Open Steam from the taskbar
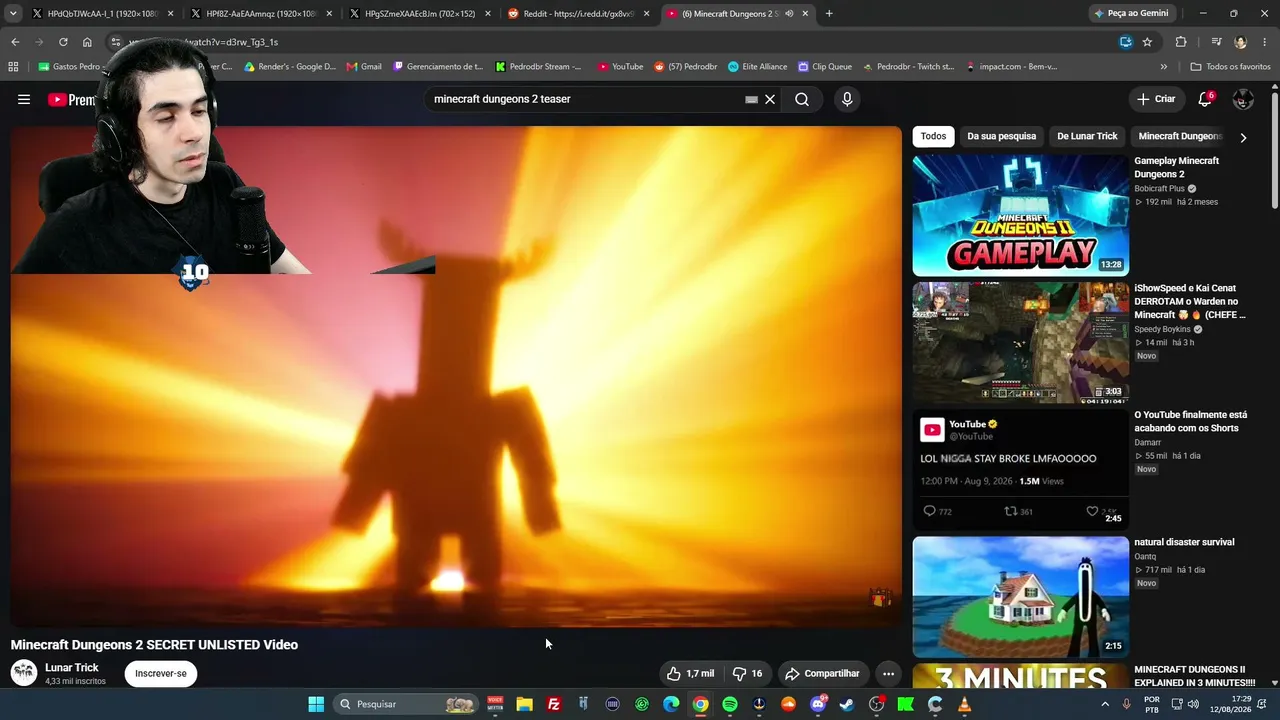This screenshot has height=720, width=1280. [847, 704]
